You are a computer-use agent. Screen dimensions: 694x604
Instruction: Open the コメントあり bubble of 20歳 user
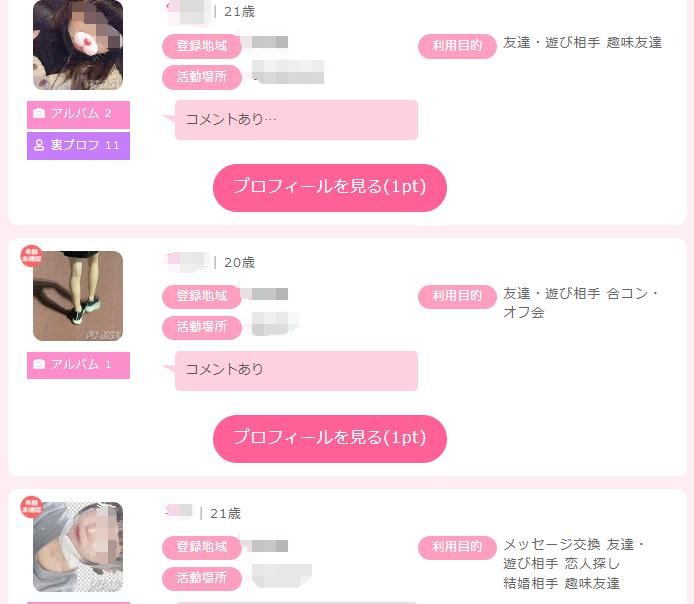click(x=296, y=371)
